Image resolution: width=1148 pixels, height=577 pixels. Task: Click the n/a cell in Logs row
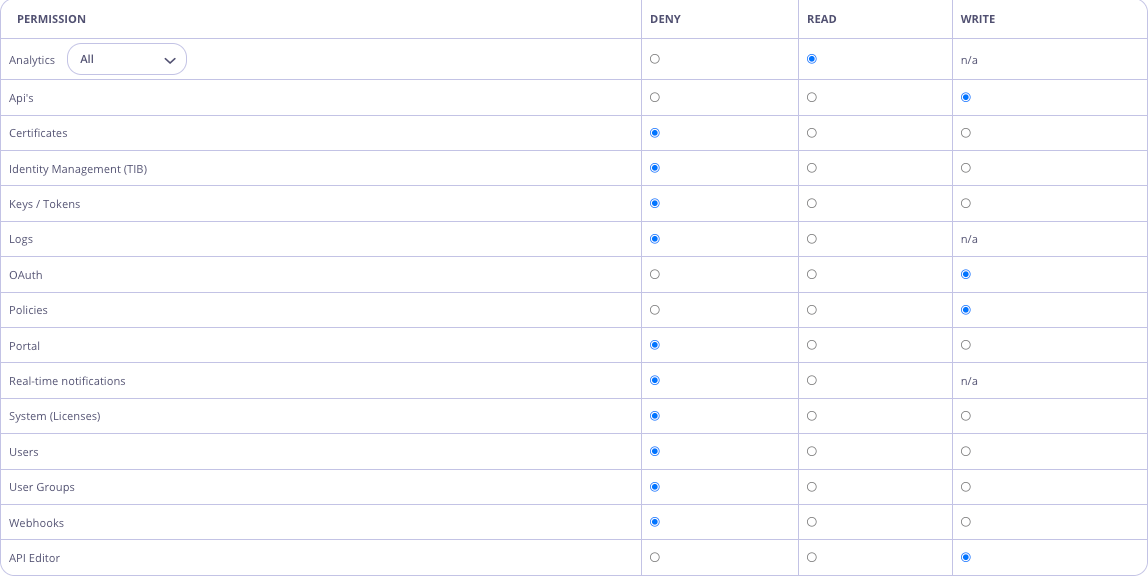(x=969, y=239)
